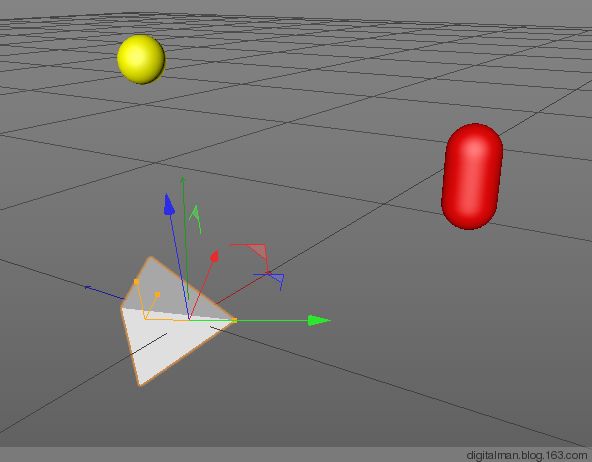Select the yellow sphere object

point(141,59)
